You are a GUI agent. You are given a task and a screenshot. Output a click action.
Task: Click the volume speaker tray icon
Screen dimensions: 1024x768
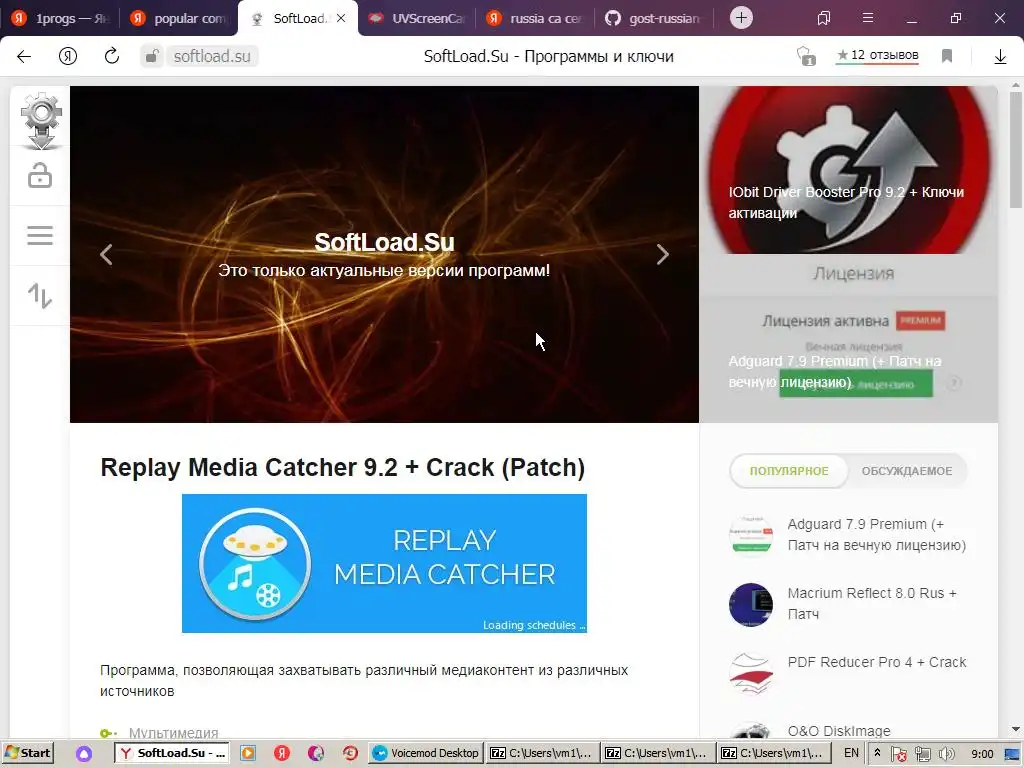[x=946, y=754]
